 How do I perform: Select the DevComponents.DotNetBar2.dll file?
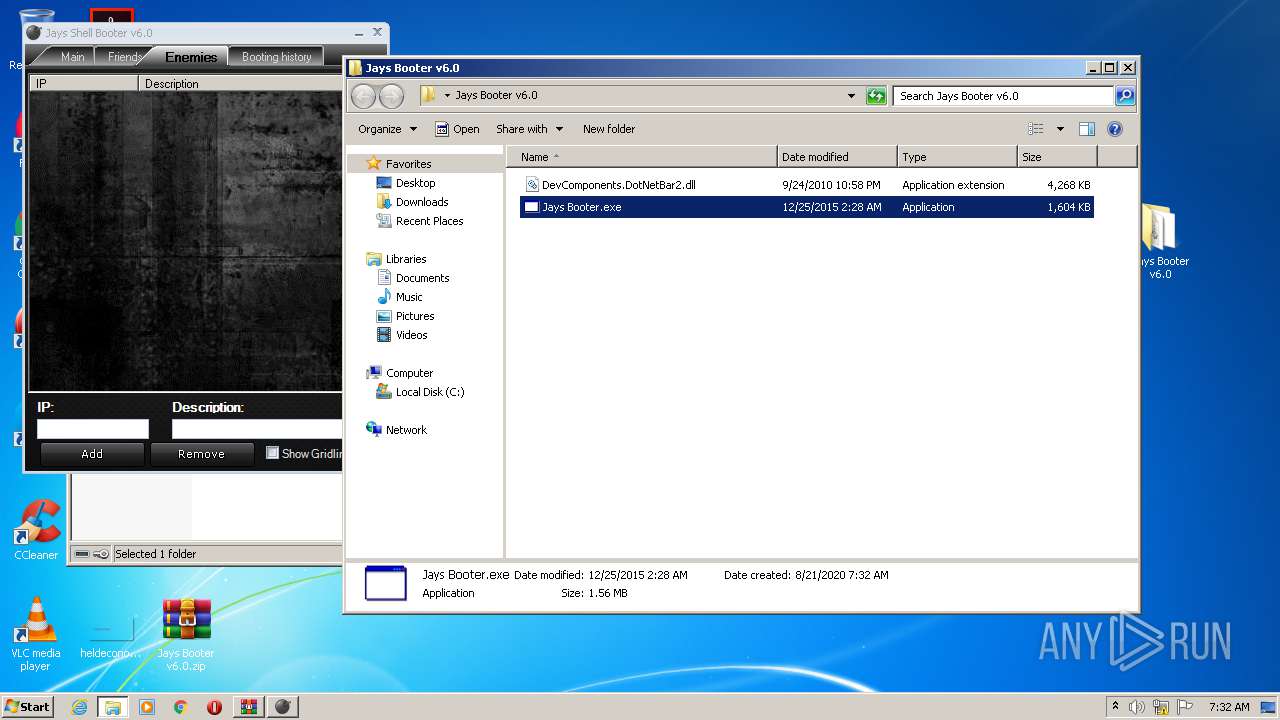coord(618,185)
